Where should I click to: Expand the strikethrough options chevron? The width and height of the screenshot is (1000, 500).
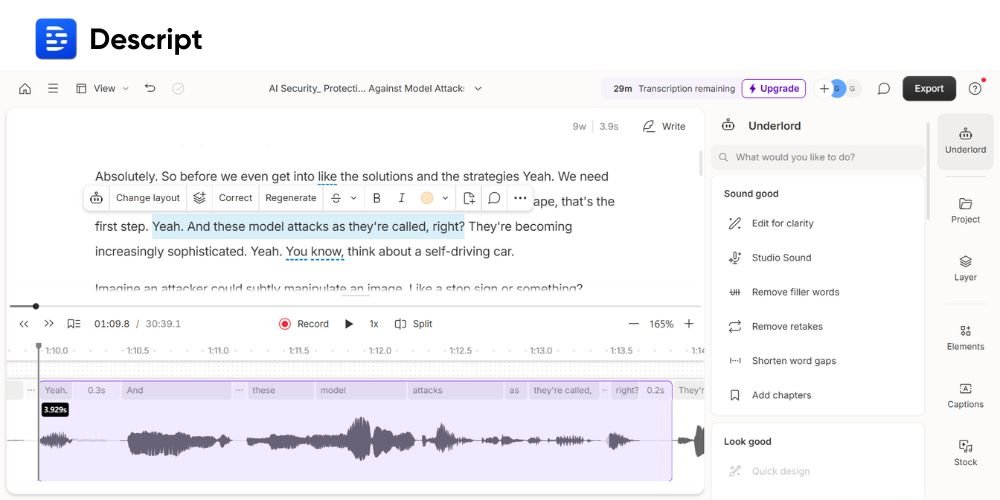tap(353, 198)
